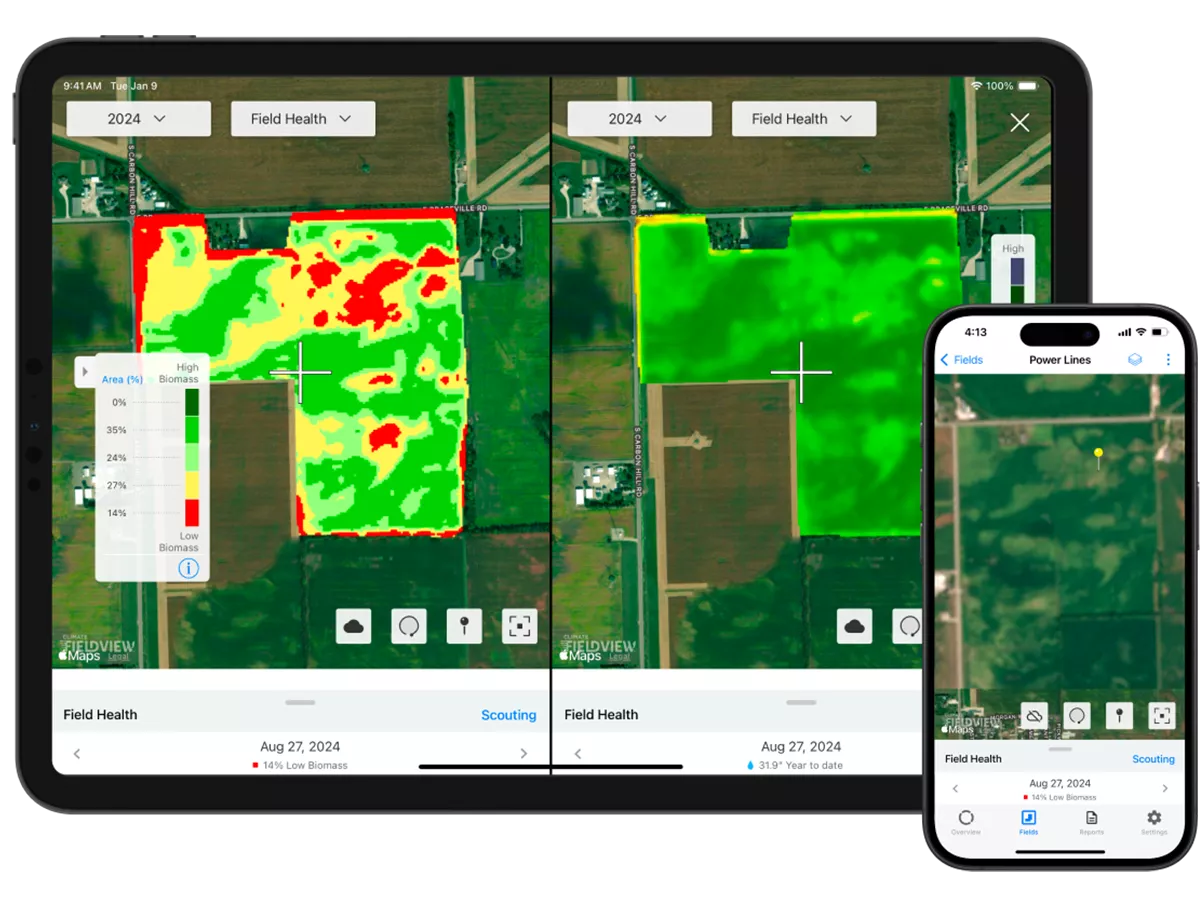Go to previous image date in right iPad pane
1200x900 pixels.
pyautogui.click(x=578, y=753)
